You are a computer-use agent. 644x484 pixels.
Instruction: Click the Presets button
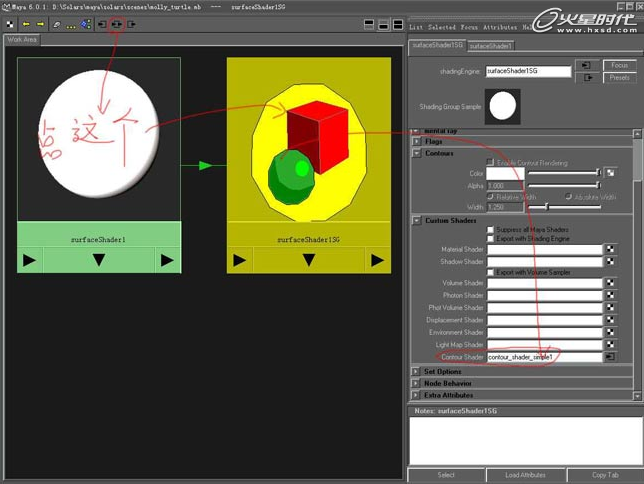click(619, 78)
